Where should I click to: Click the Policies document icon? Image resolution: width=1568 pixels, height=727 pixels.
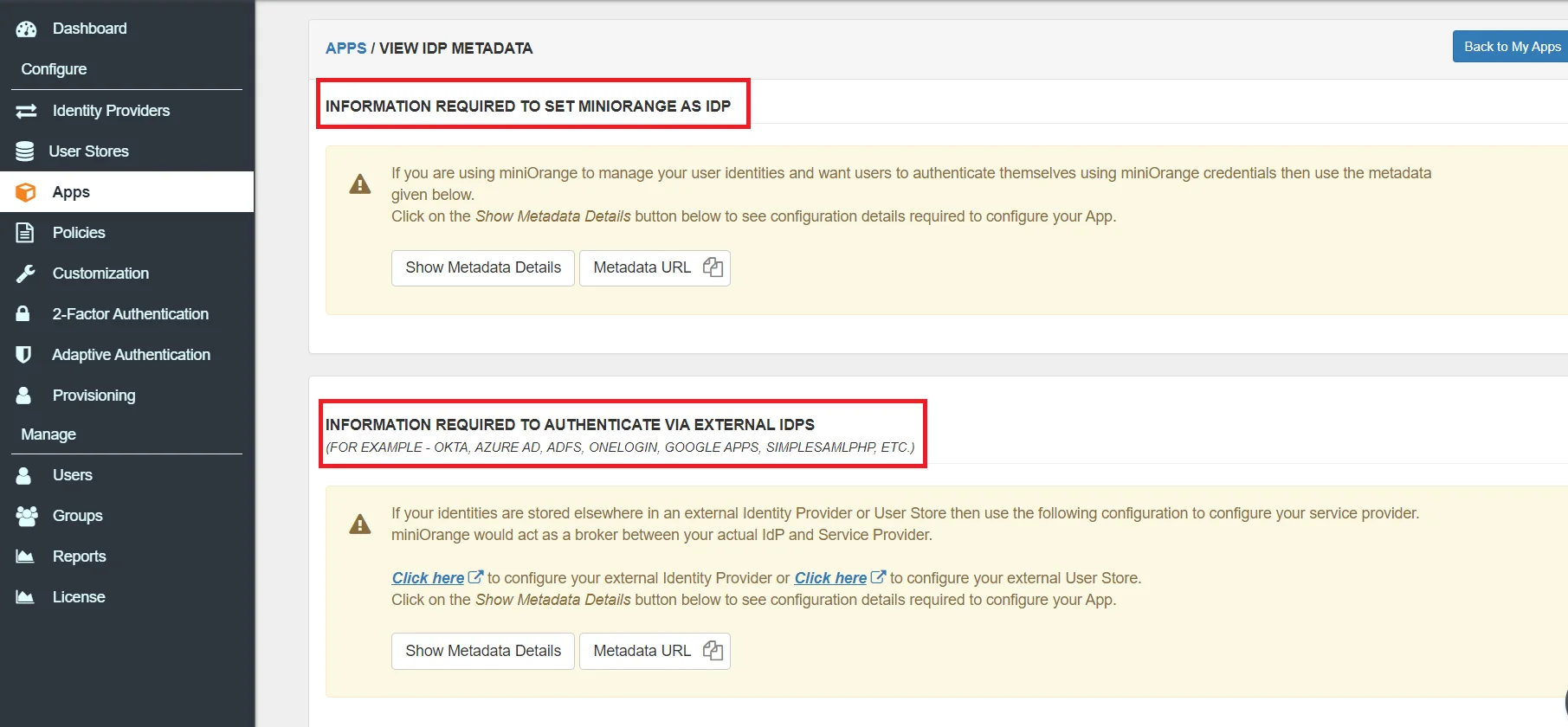pyautogui.click(x=25, y=233)
